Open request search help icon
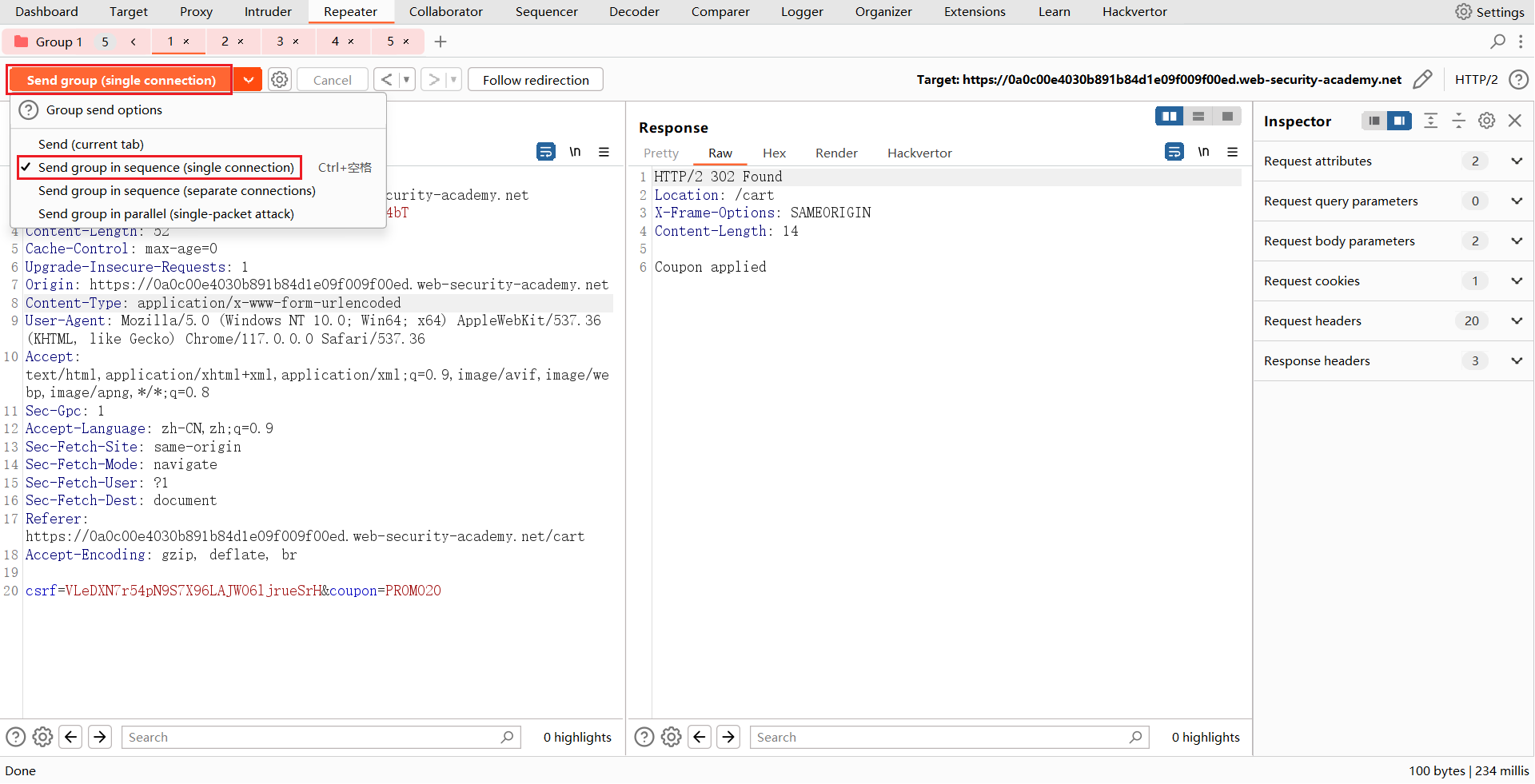Viewport: 1535px width, 784px height. point(16,737)
